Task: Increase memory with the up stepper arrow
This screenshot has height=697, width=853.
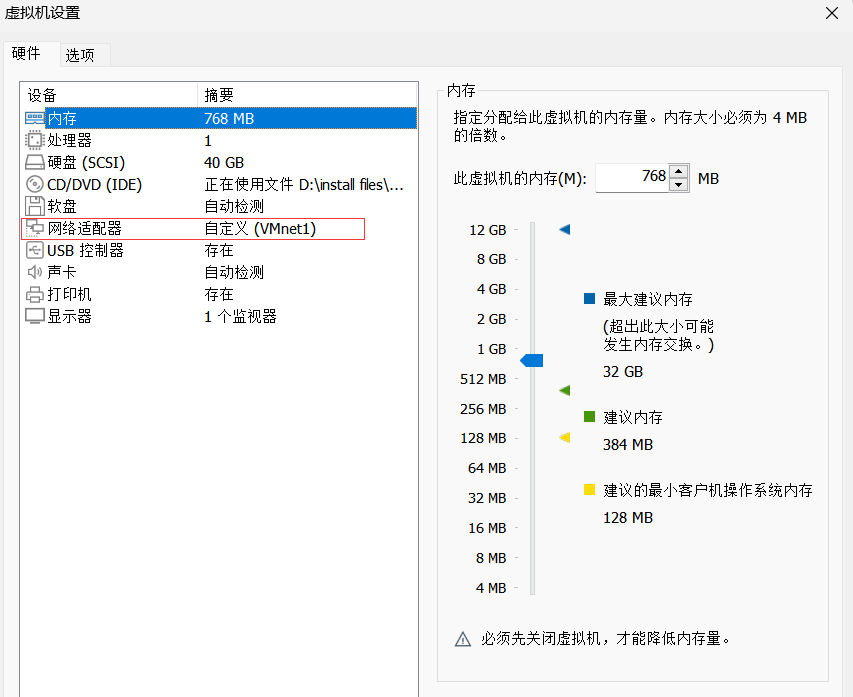Action: pyautogui.click(x=678, y=171)
